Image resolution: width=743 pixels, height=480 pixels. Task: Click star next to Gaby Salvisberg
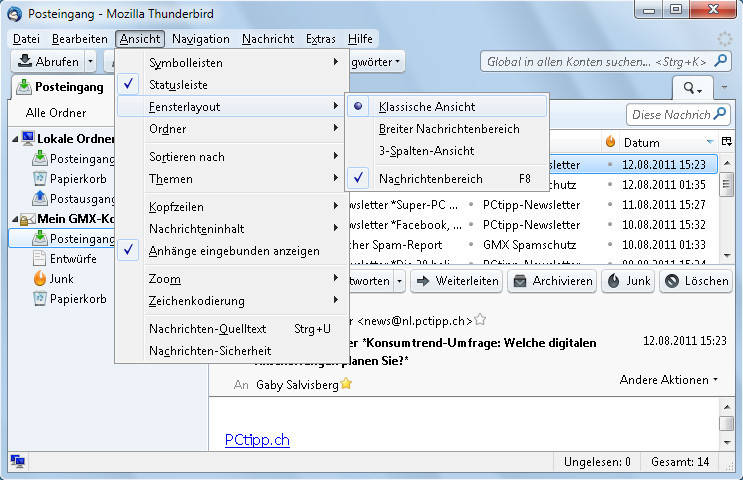point(346,383)
